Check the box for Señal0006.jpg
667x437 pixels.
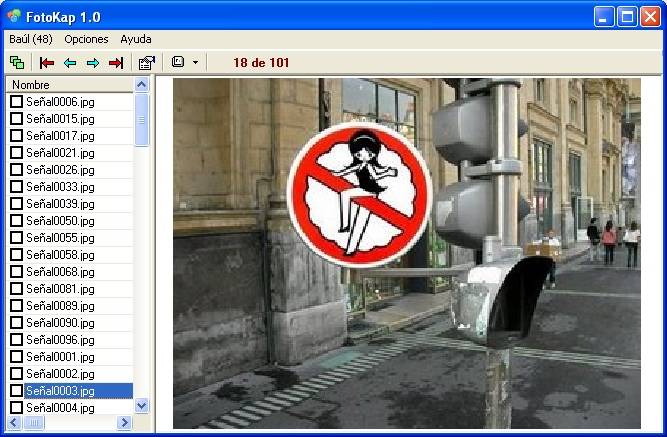click(x=17, y=101)
